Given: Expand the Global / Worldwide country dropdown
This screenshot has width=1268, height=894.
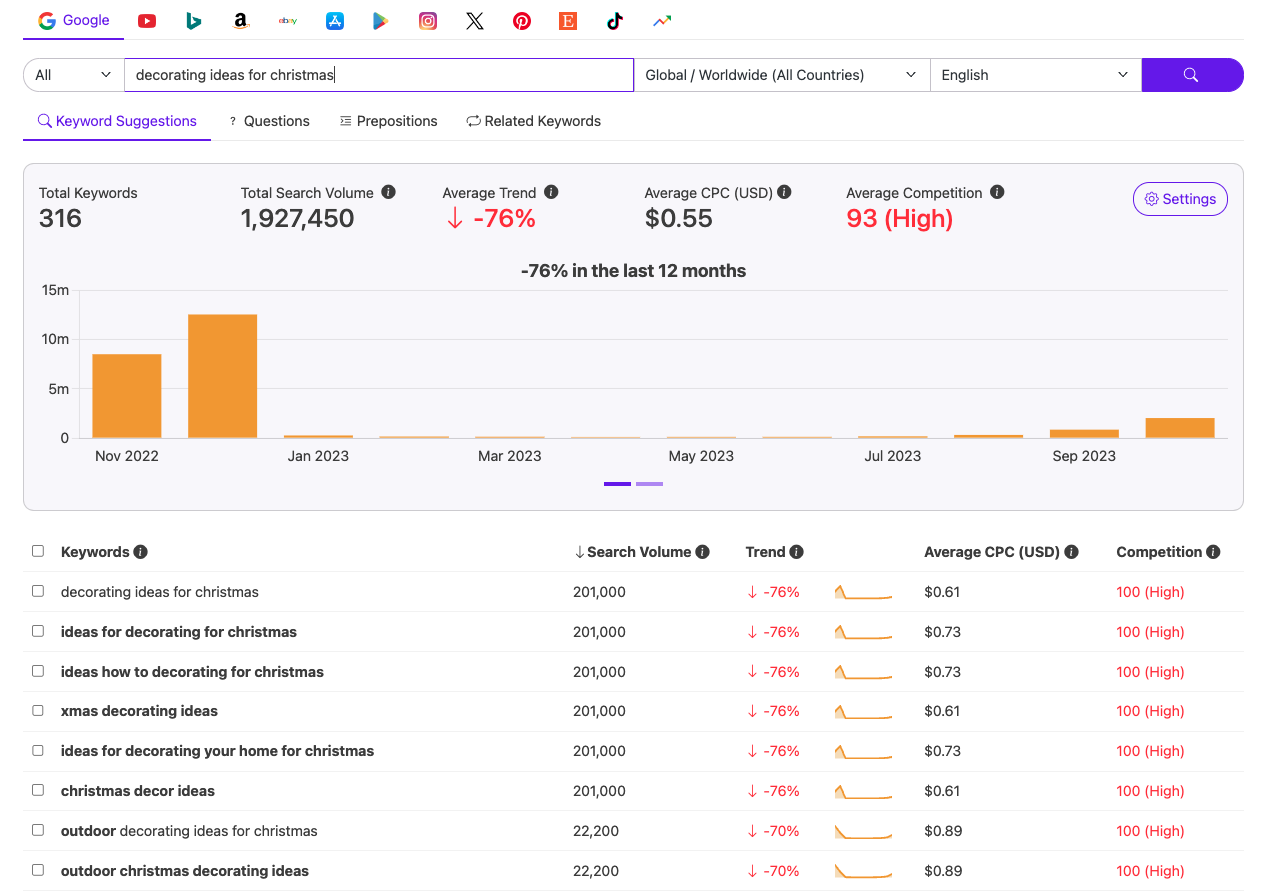Looking at the screenshot, I should 781,75.
